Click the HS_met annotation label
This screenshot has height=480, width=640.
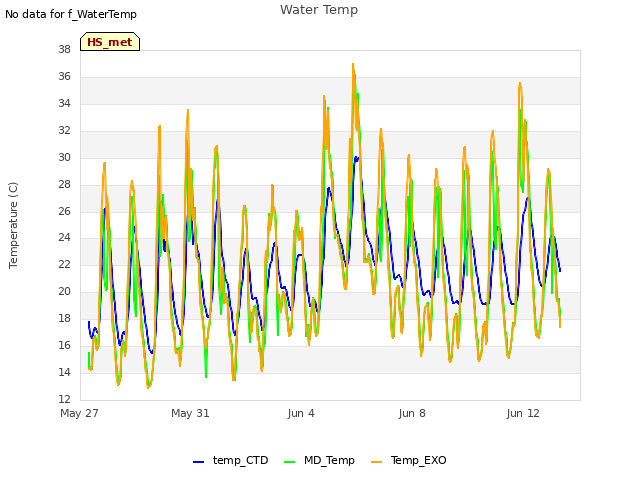click(110, 42)
